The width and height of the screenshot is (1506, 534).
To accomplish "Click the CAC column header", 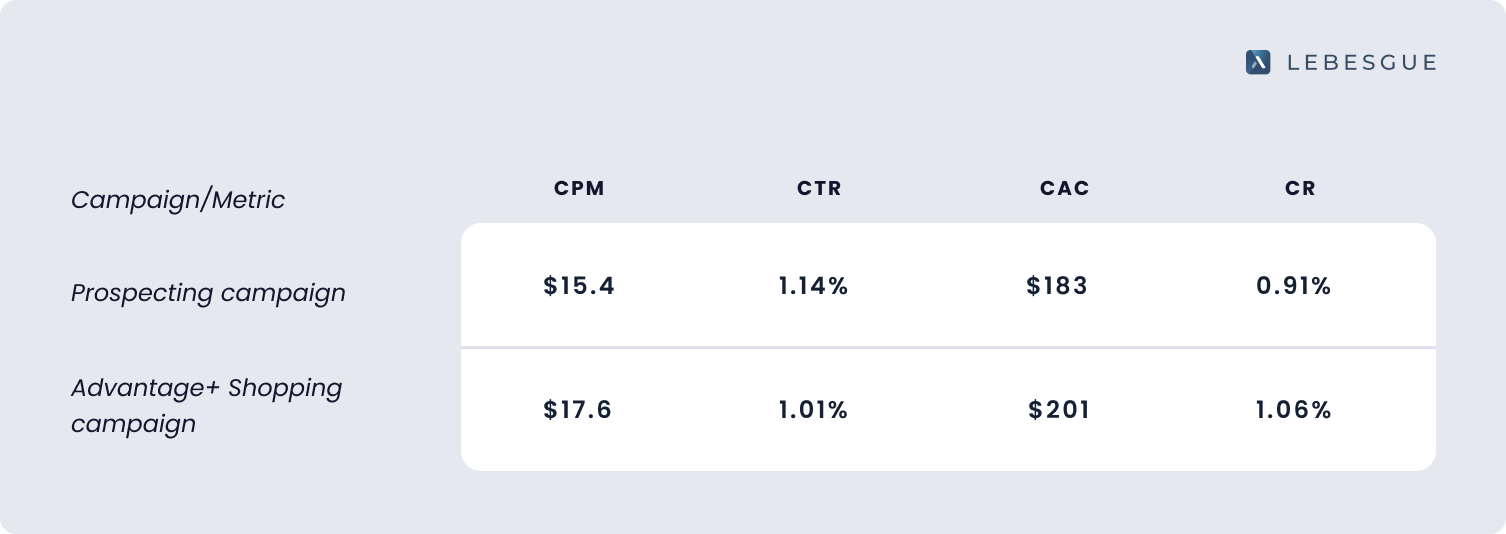I will (x=1064, y=188).
